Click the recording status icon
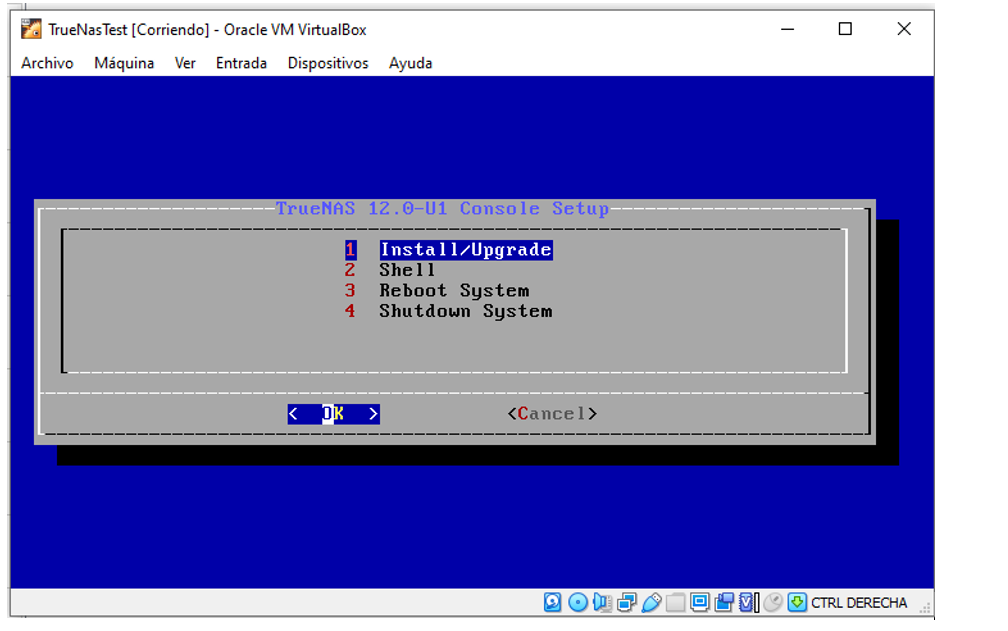The height and width of the screenshot is (631, 1008). (x=724, y=602)
